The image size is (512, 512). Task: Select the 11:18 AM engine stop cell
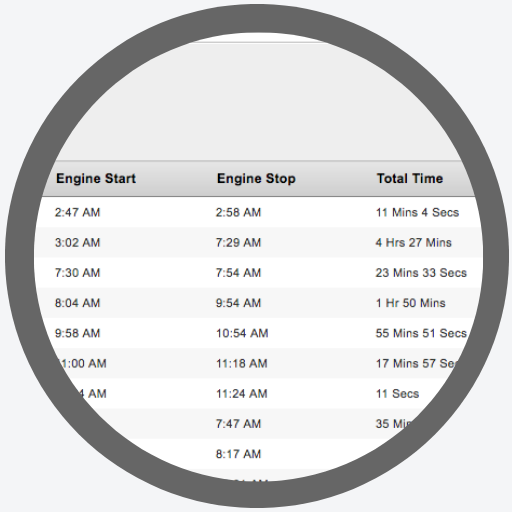(242, 363)
